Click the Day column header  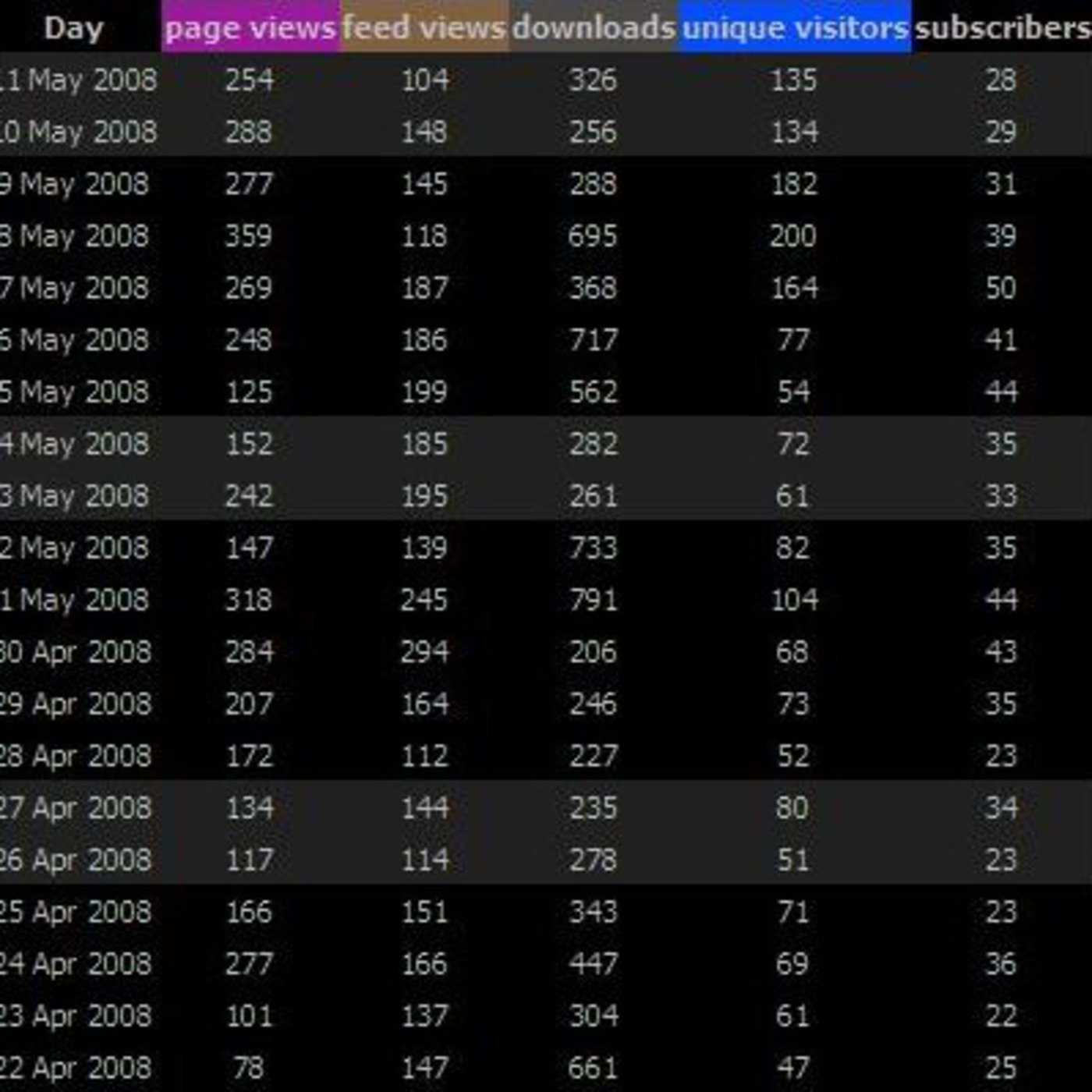click(74, 28)
